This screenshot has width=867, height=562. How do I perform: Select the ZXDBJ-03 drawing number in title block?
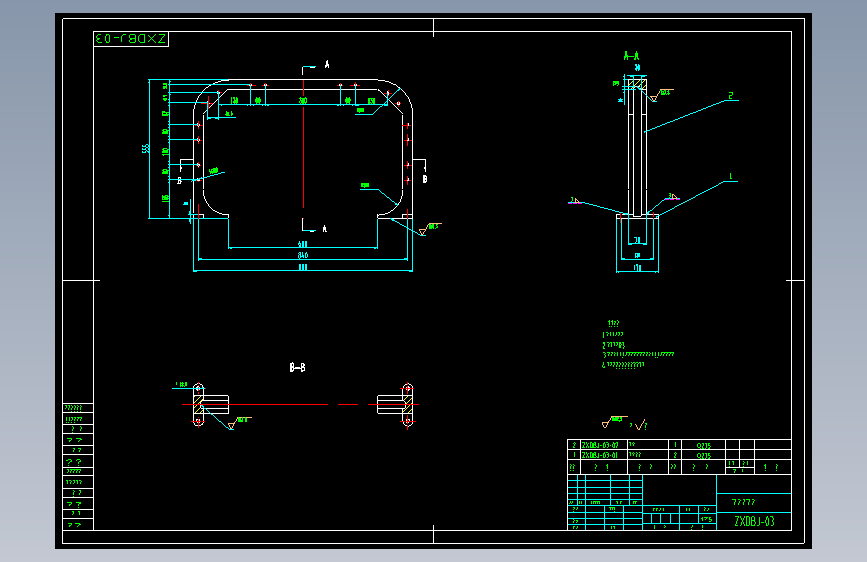[754, 521]
